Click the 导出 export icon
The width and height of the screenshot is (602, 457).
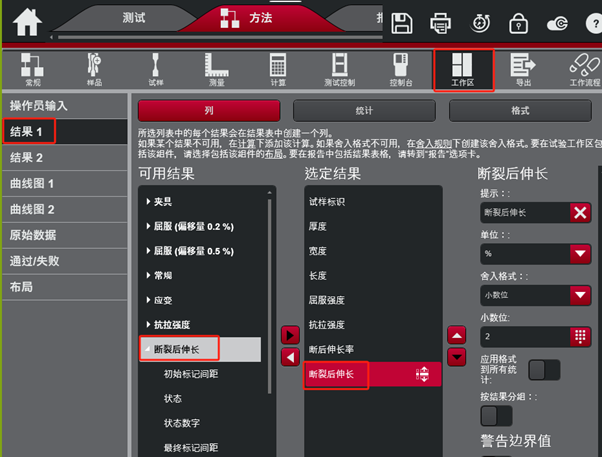522,69
